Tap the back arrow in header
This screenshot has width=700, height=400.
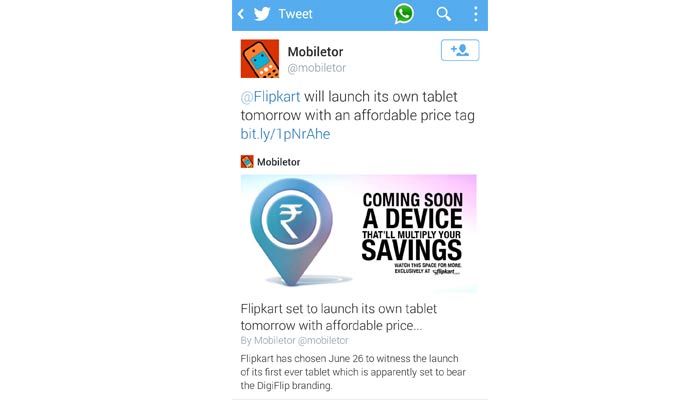[241, 14]
